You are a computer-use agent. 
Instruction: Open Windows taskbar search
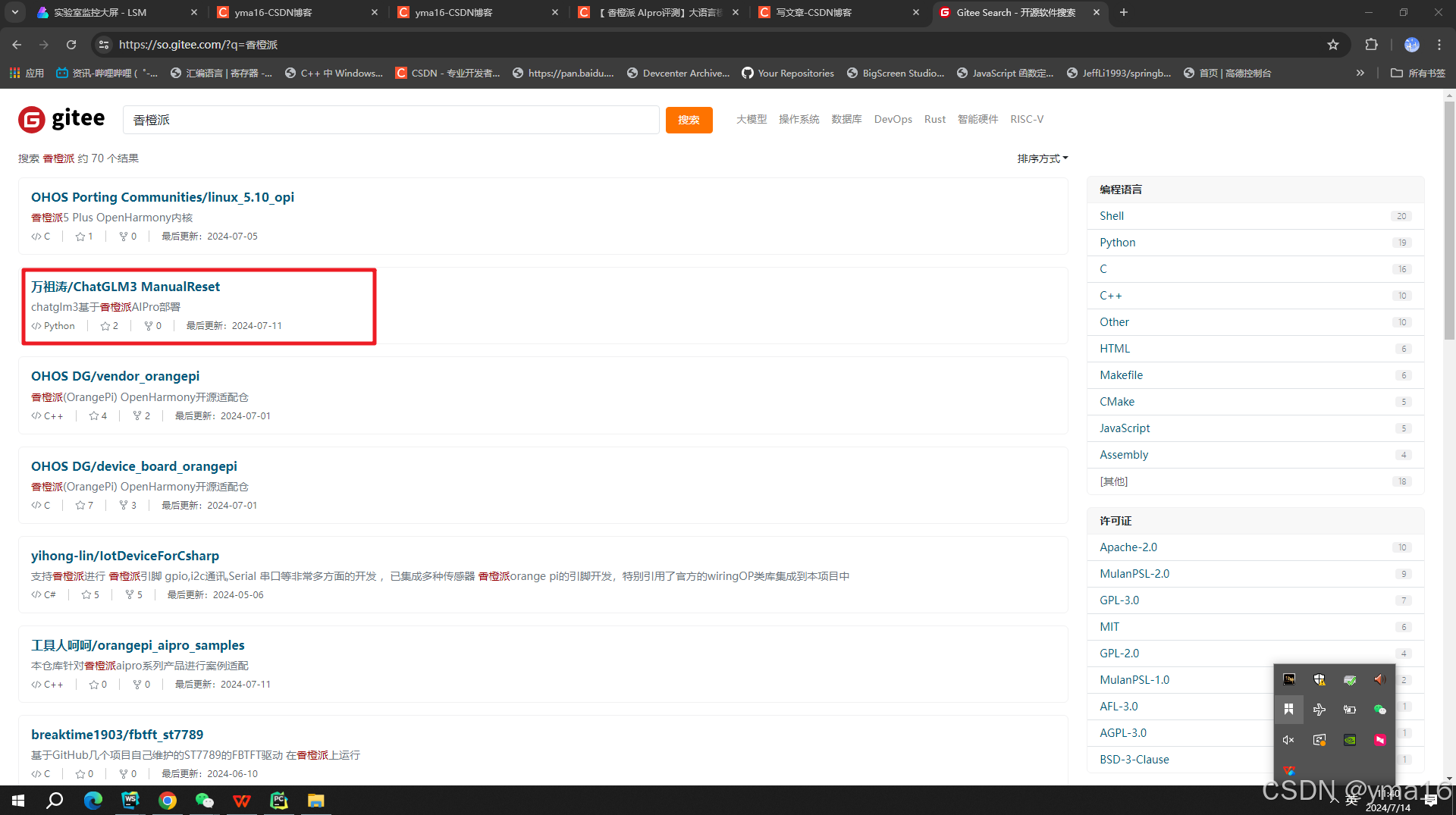[x=55, y=800]
